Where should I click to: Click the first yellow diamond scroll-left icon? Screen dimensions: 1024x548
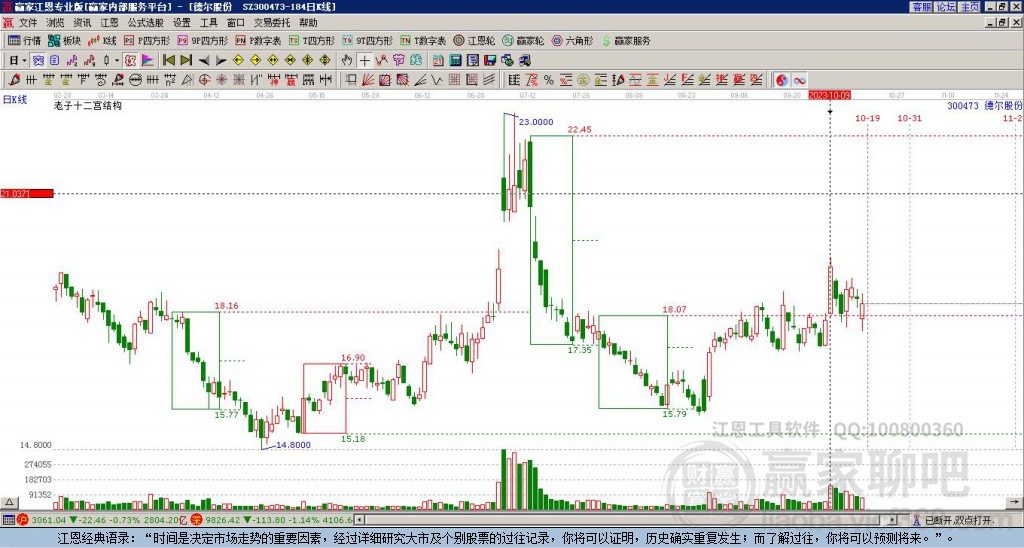click(238, 61)
